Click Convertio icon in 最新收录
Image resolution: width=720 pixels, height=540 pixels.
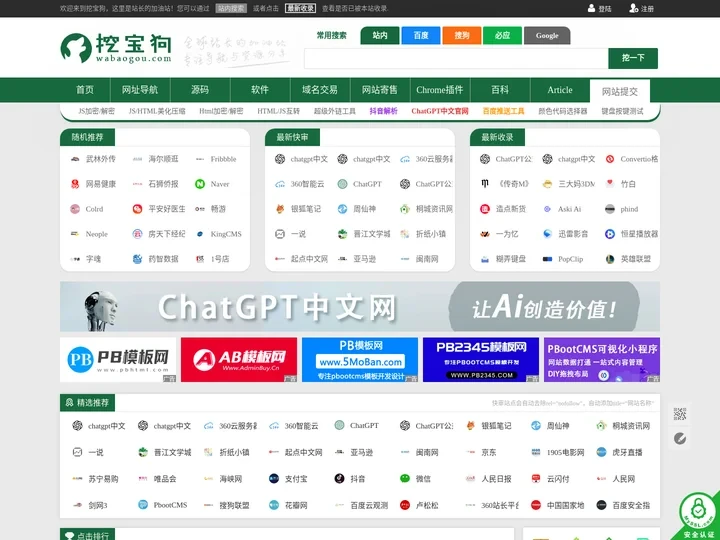610,159
